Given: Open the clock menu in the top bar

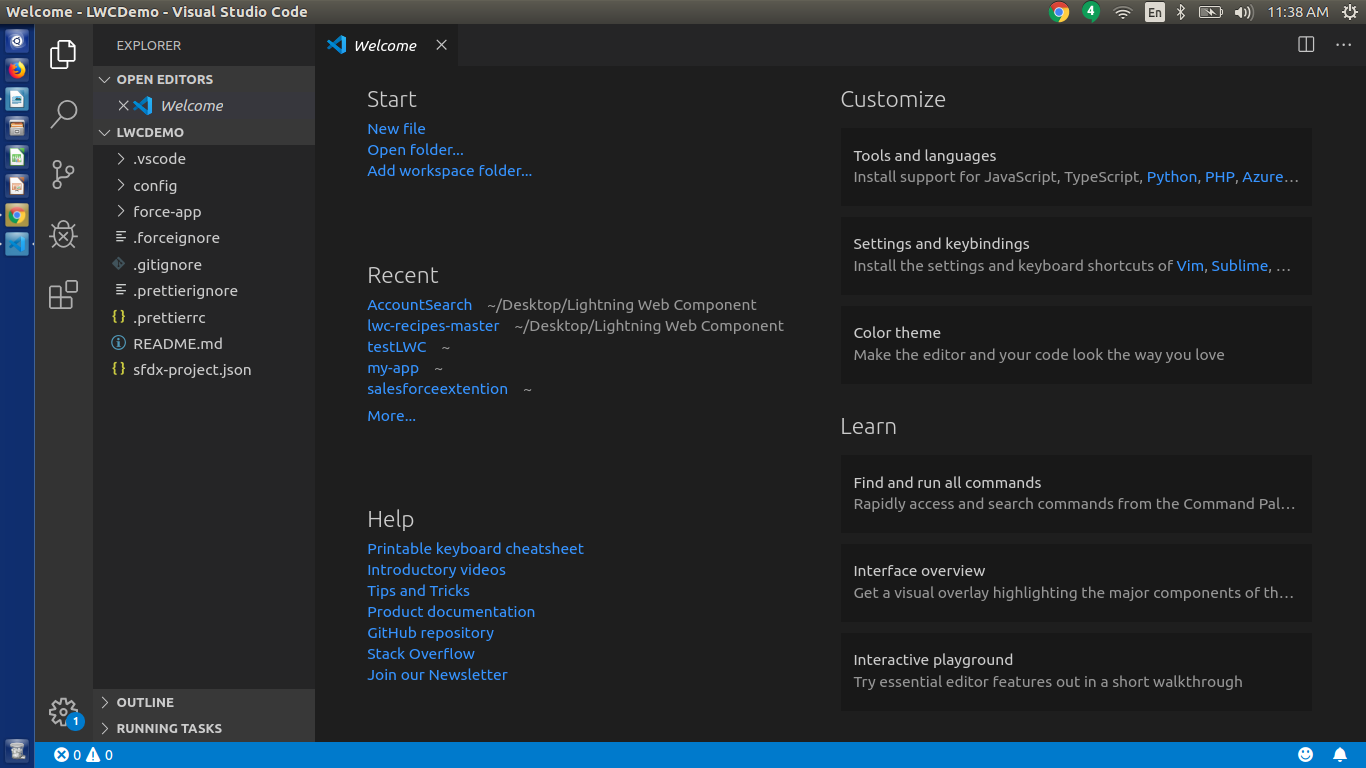Looking at the screenshot, I should point(1296,12).
